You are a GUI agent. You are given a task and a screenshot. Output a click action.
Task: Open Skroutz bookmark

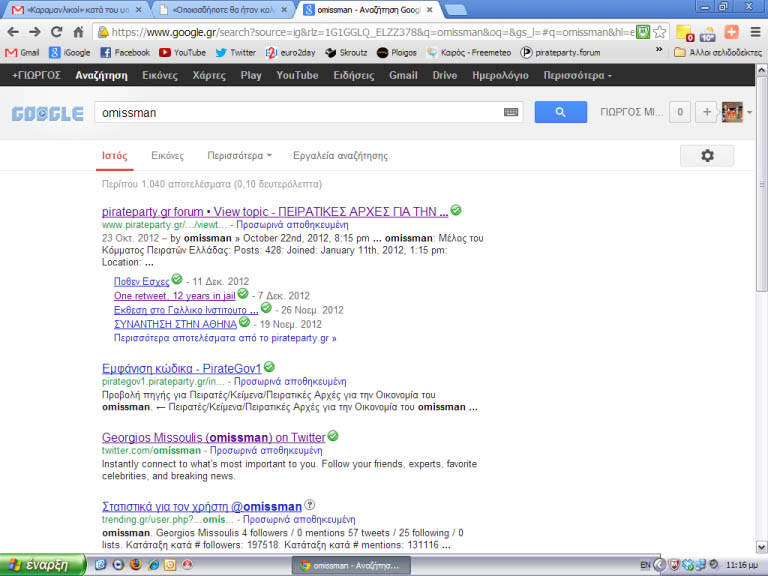point(347,52)
